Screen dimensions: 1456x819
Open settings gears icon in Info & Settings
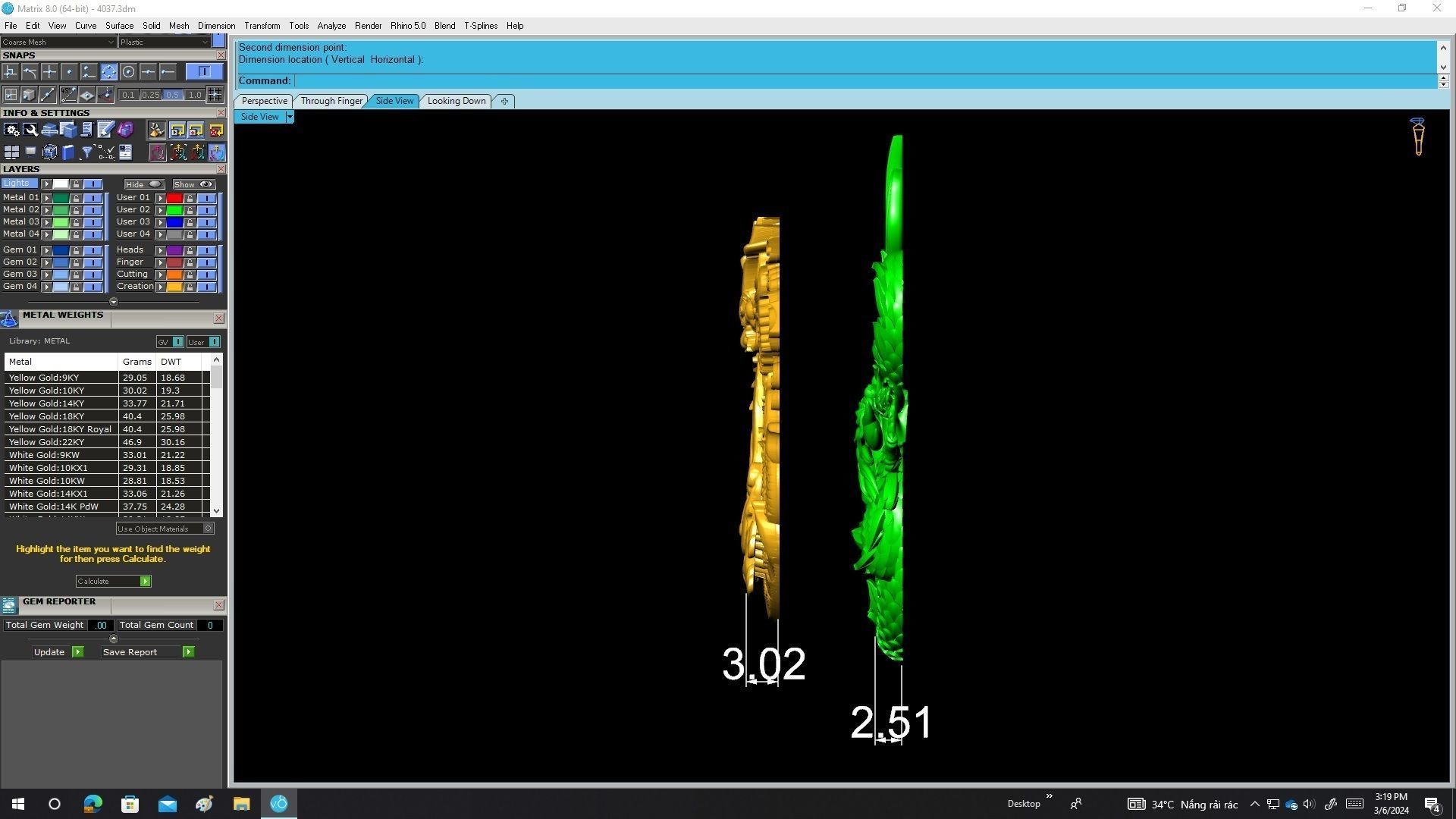coord(11,130)
